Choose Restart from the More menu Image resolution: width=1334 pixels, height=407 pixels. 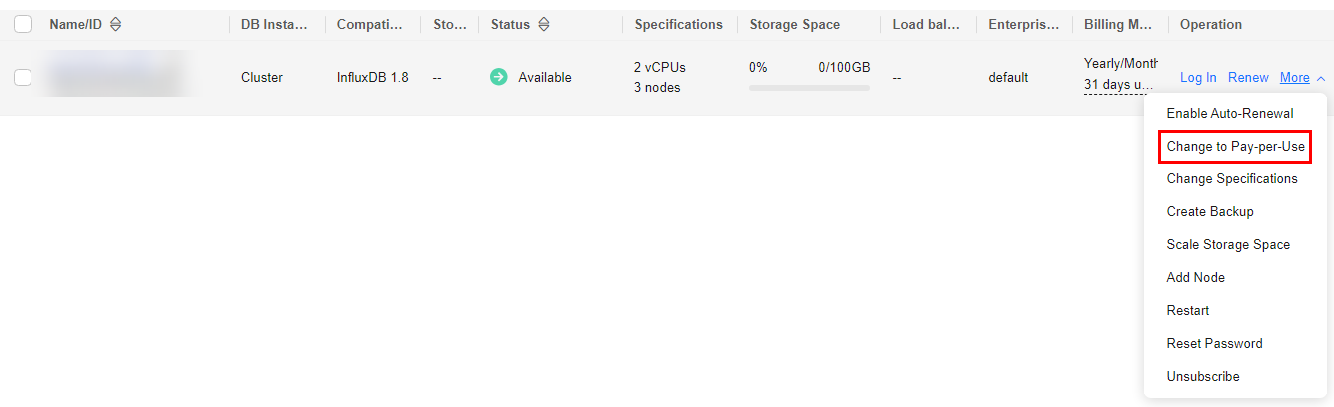(1188, 310)
